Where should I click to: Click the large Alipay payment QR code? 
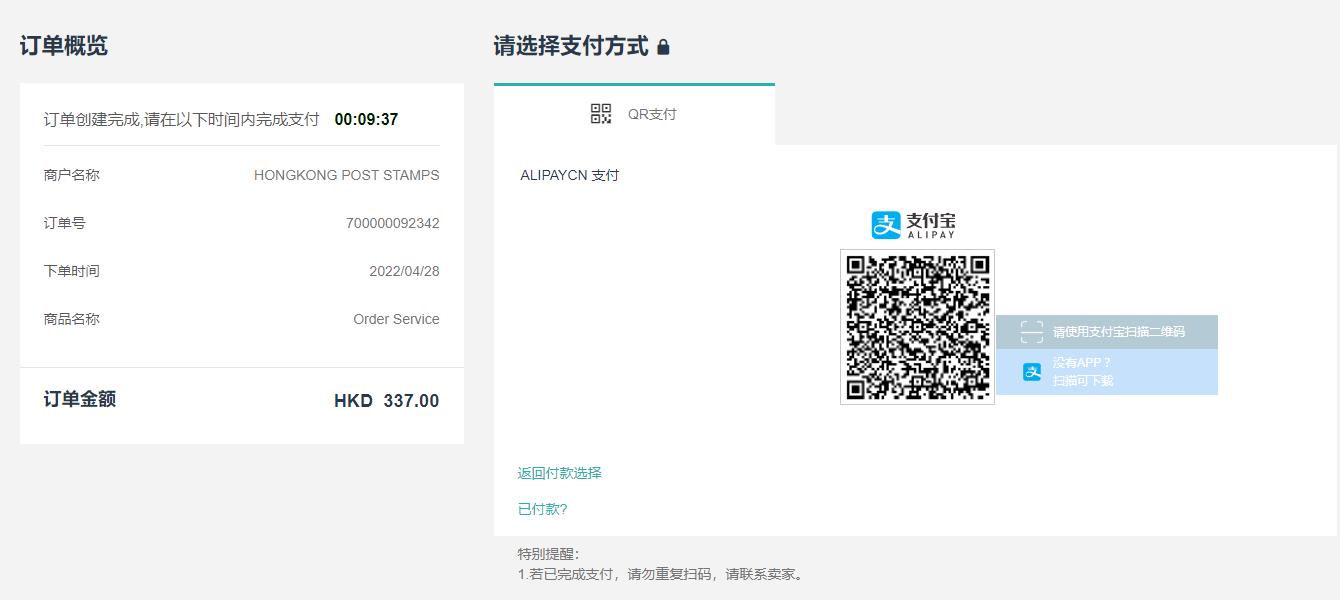[917, 327]
